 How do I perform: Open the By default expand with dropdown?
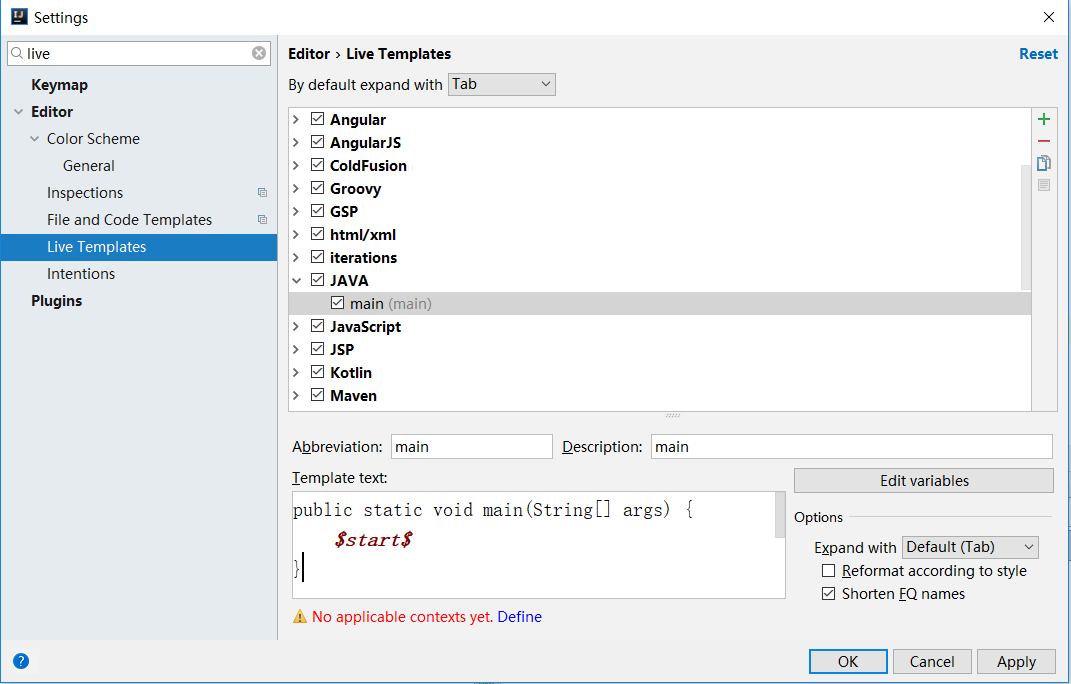(x=501, y=84)
